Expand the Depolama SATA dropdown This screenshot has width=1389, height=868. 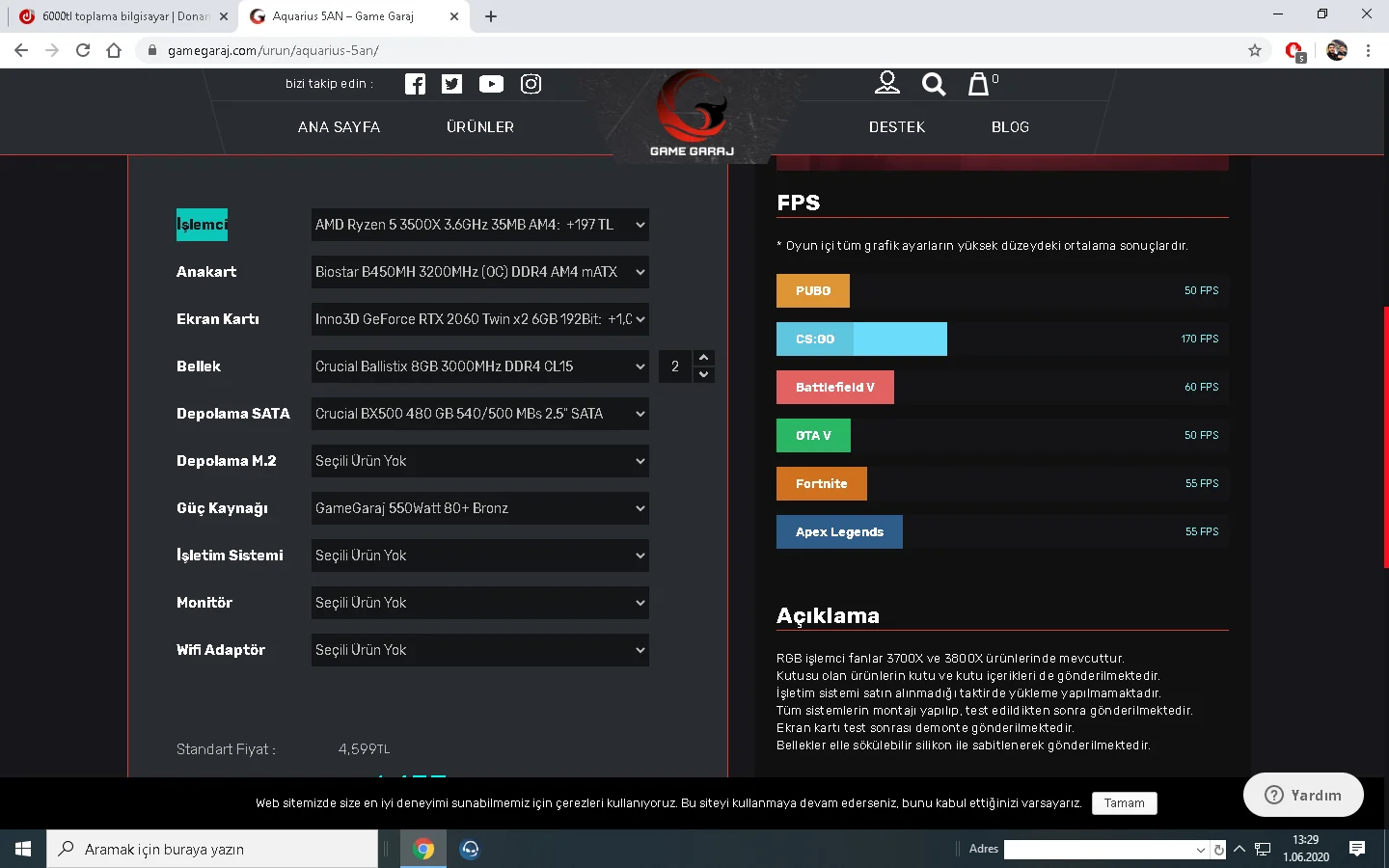tap(479, 414)
